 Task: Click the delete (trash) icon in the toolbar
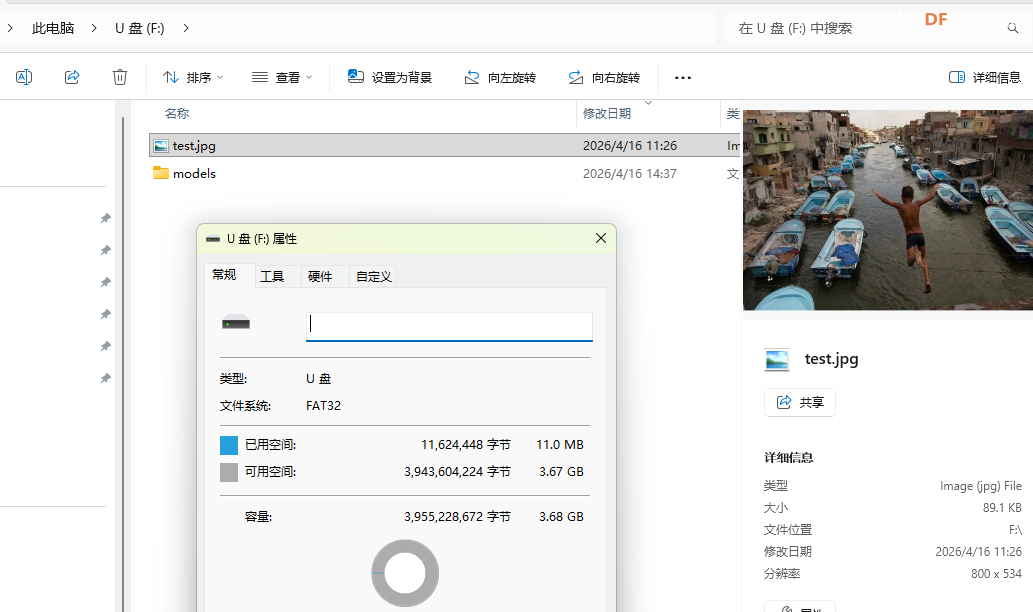pyautogui.click(x=119, y=77)
